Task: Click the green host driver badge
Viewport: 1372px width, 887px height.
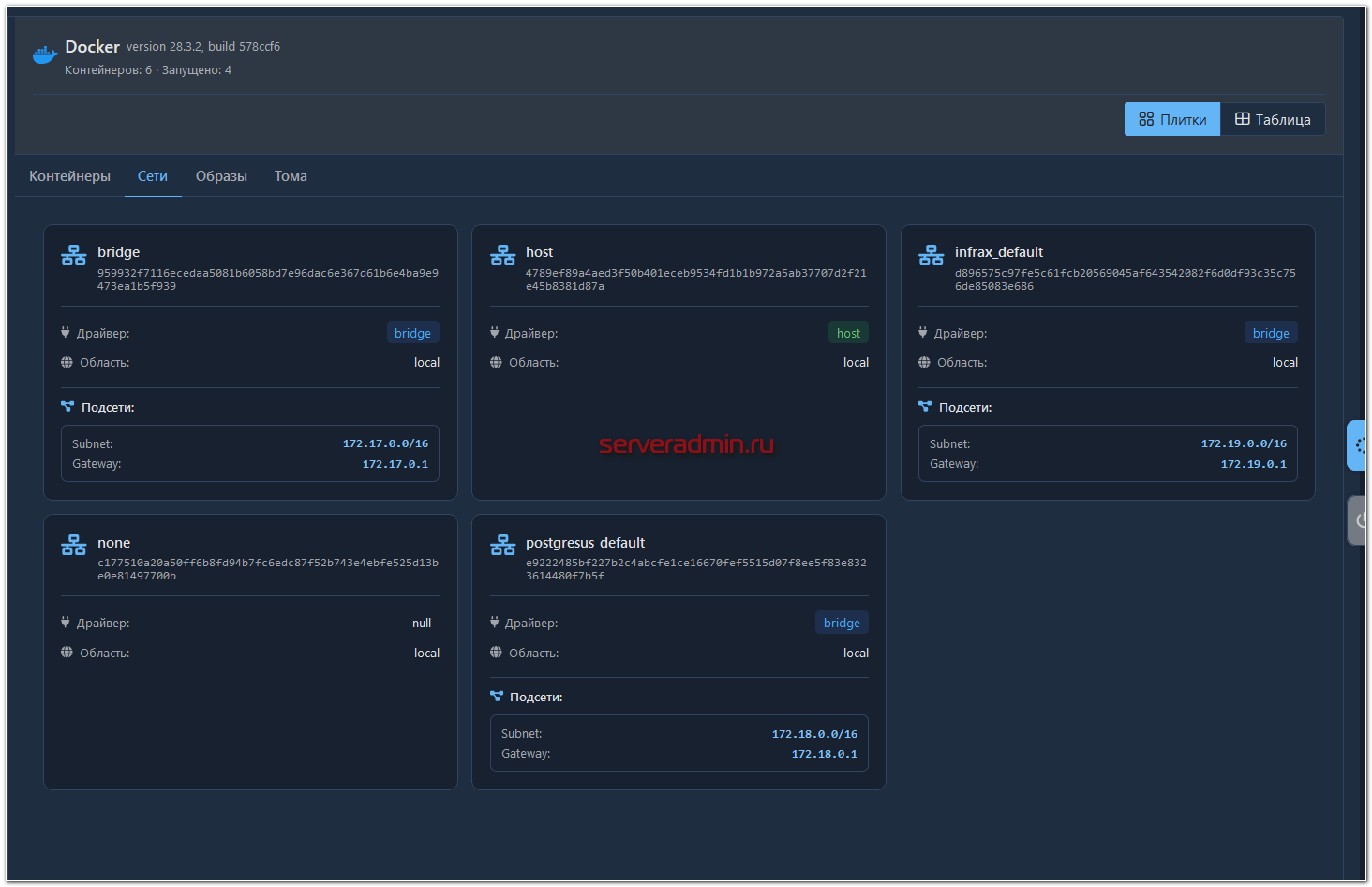Action: [848, 333]
